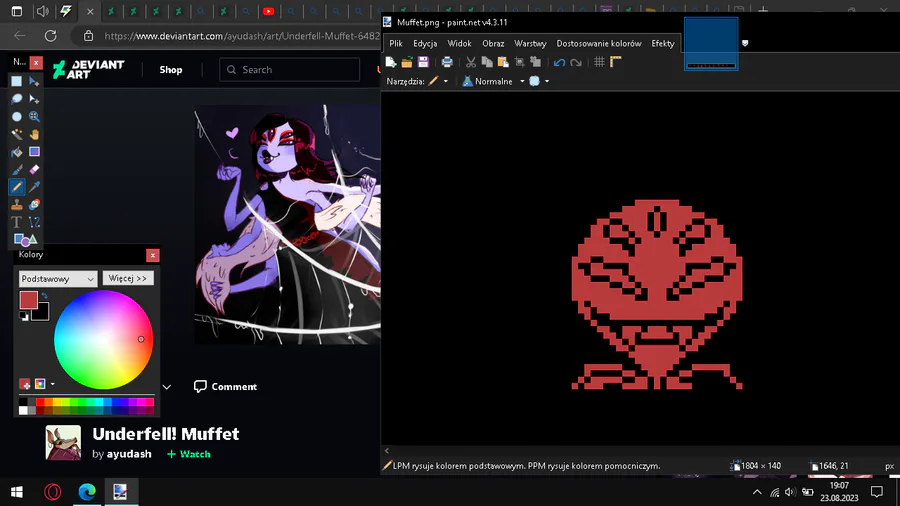Click the primary red color swatch
Image resolution: width=900 pixels, height=506 pixels.
pos(28,300)
